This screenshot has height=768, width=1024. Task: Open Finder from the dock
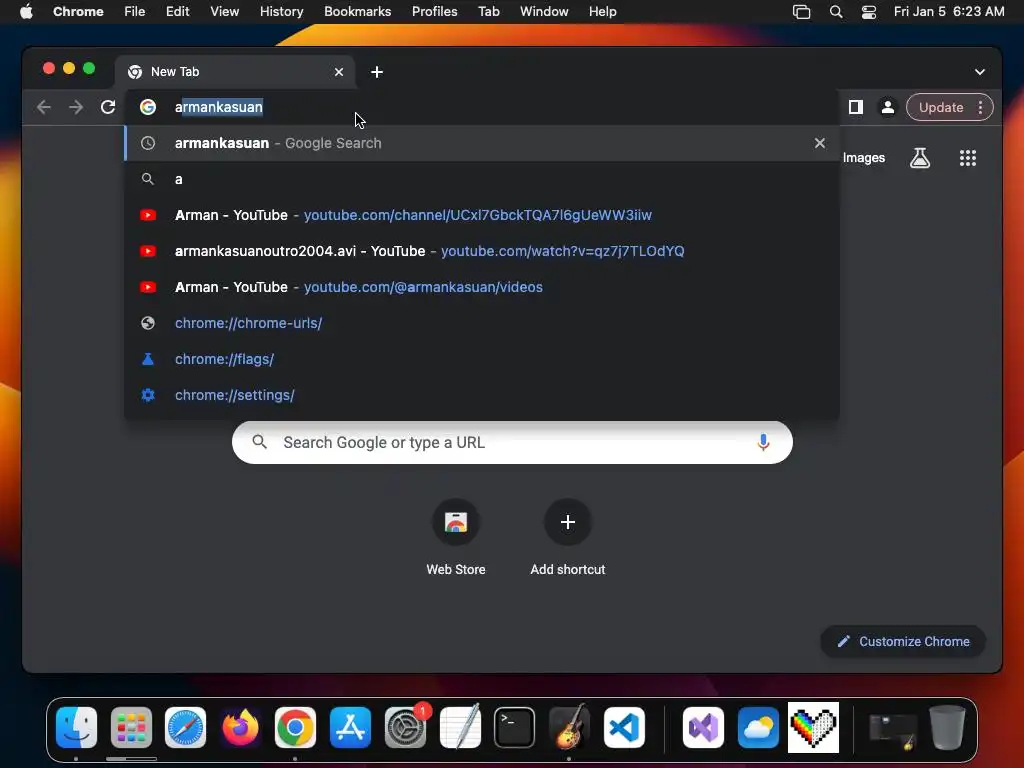tap(76, 727)
